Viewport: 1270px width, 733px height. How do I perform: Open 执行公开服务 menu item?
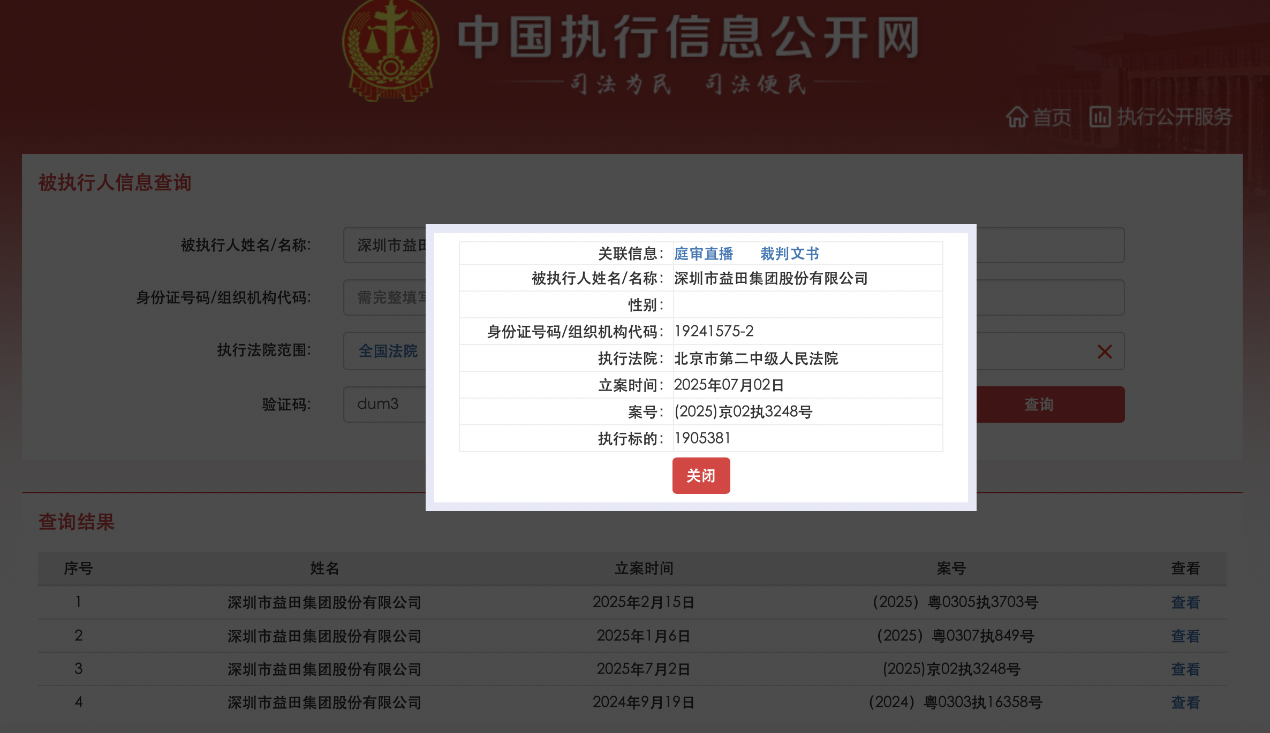[1175, 117]
